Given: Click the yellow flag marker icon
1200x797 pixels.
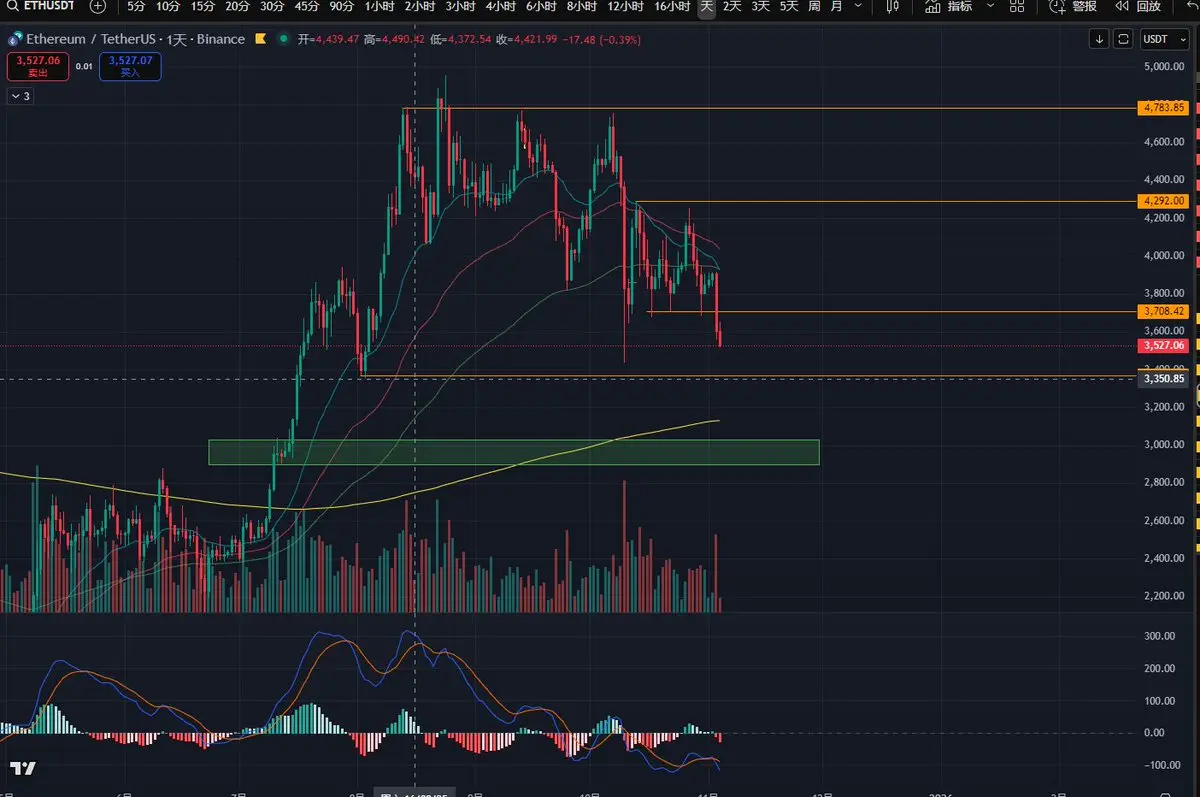Looking at the screenshot, I should [260, 39].
